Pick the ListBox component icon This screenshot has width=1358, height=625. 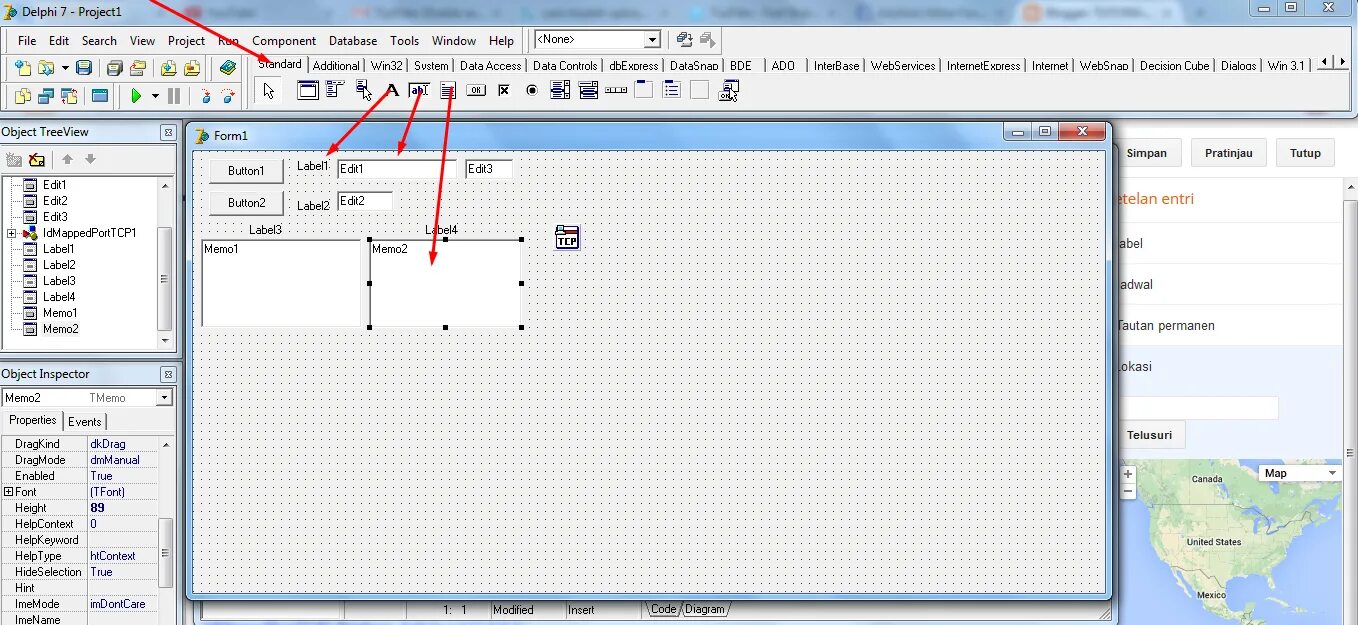(560, 90)
